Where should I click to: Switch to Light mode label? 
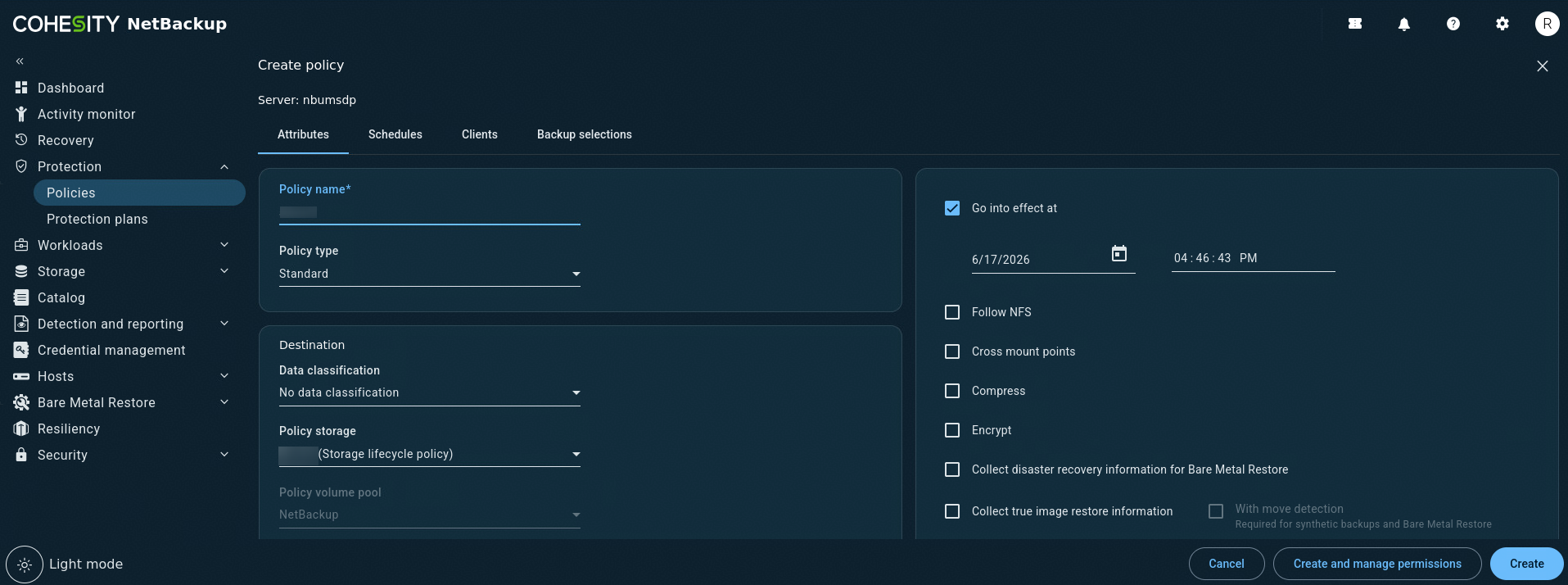[x=86, y=564]
